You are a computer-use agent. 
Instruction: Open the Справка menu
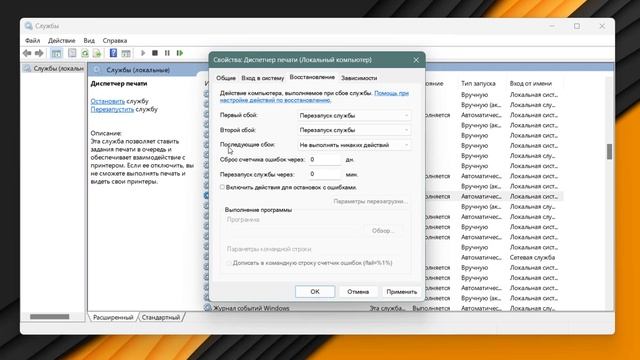pos(115,40)
